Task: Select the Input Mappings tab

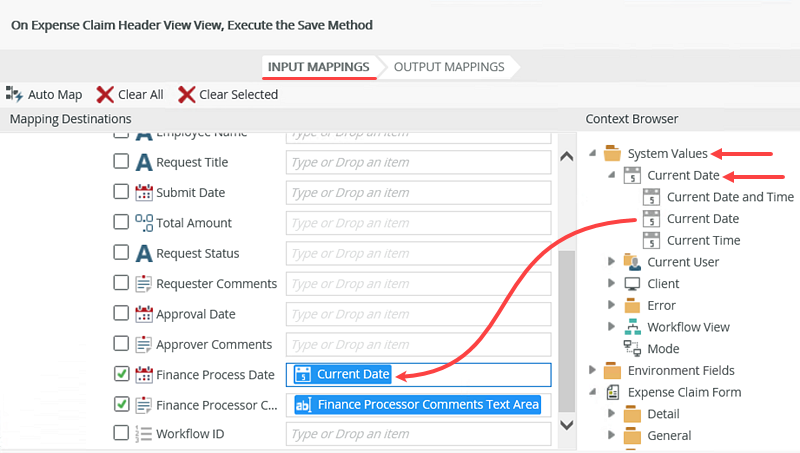Action: (x=317, y=67)
